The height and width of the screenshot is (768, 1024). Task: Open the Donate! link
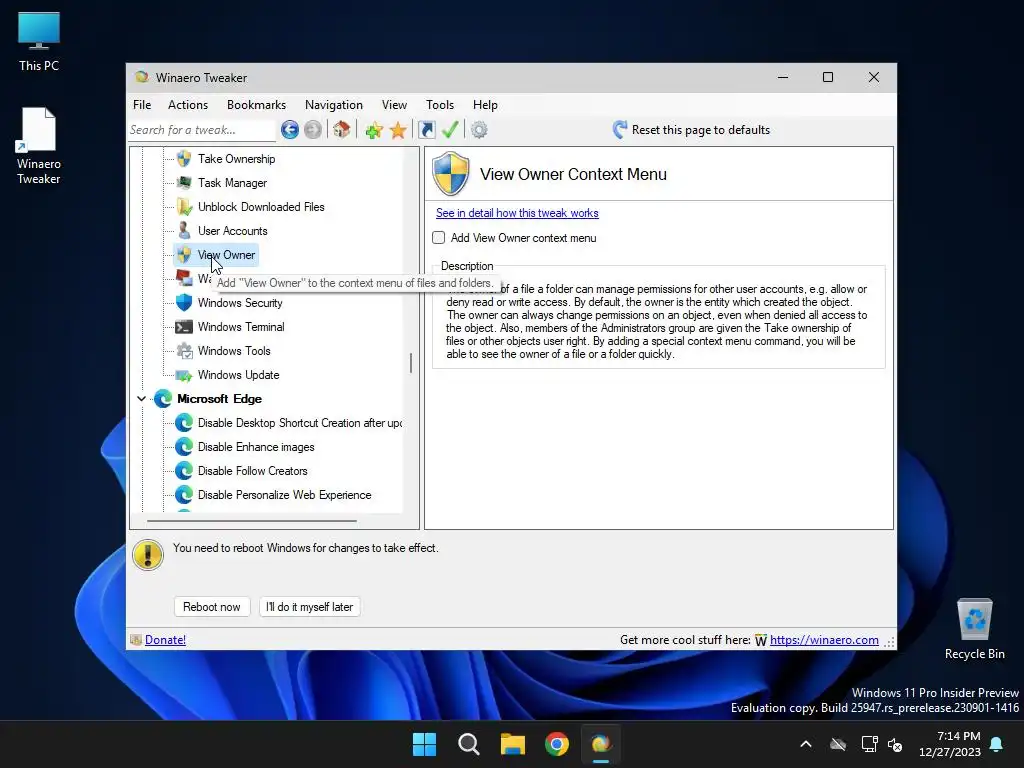click(165, 640)
